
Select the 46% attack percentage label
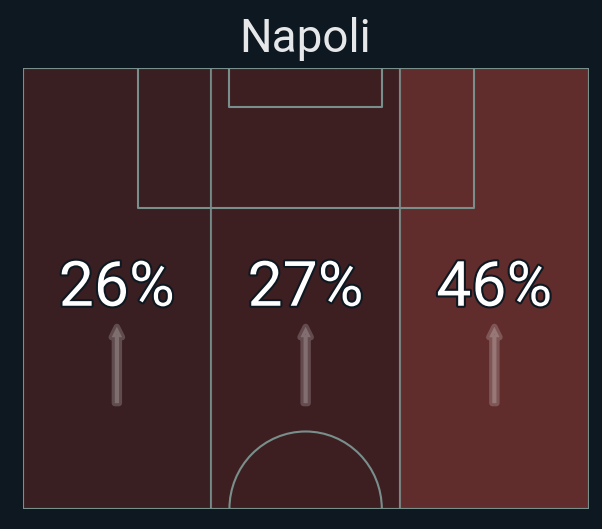[x=494, y=284]
